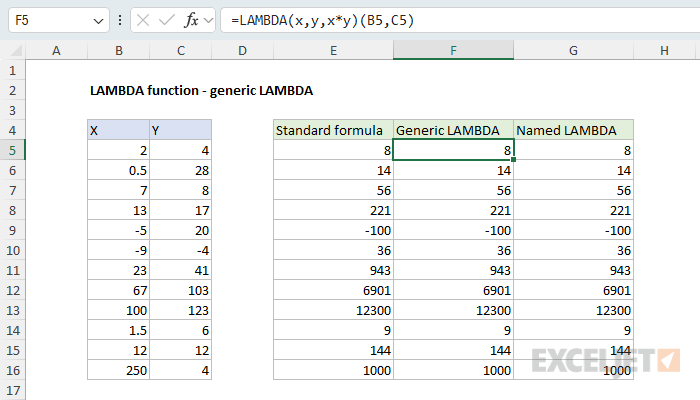Select cell B9 containing -5

119,230
